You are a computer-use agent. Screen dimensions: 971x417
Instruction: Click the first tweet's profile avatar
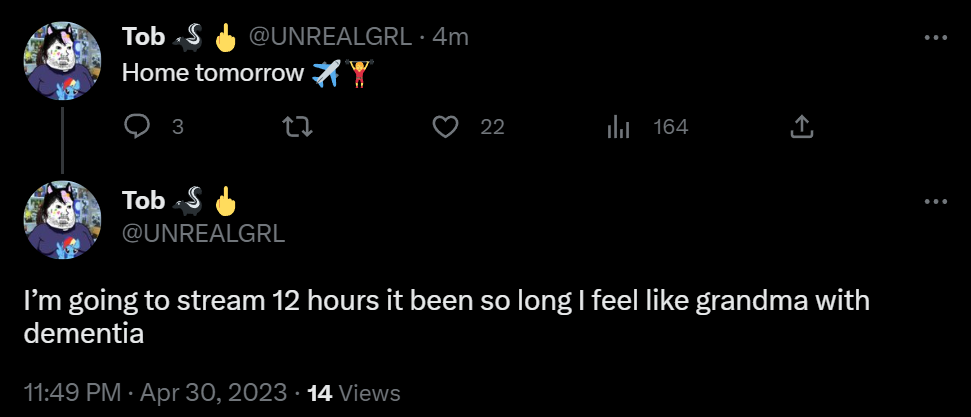(x=62, y=61)
